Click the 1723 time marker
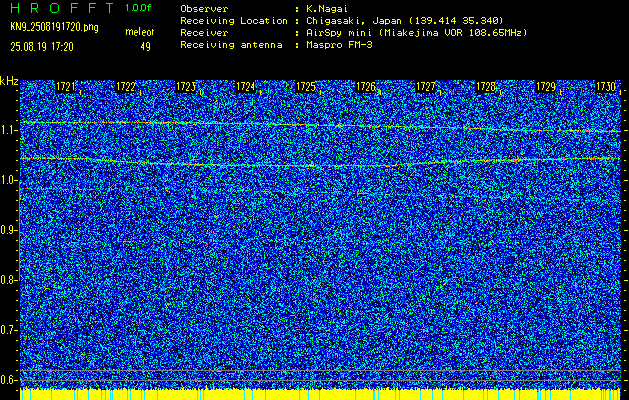This screenshot has height=400, width=629. coord(186,87)
